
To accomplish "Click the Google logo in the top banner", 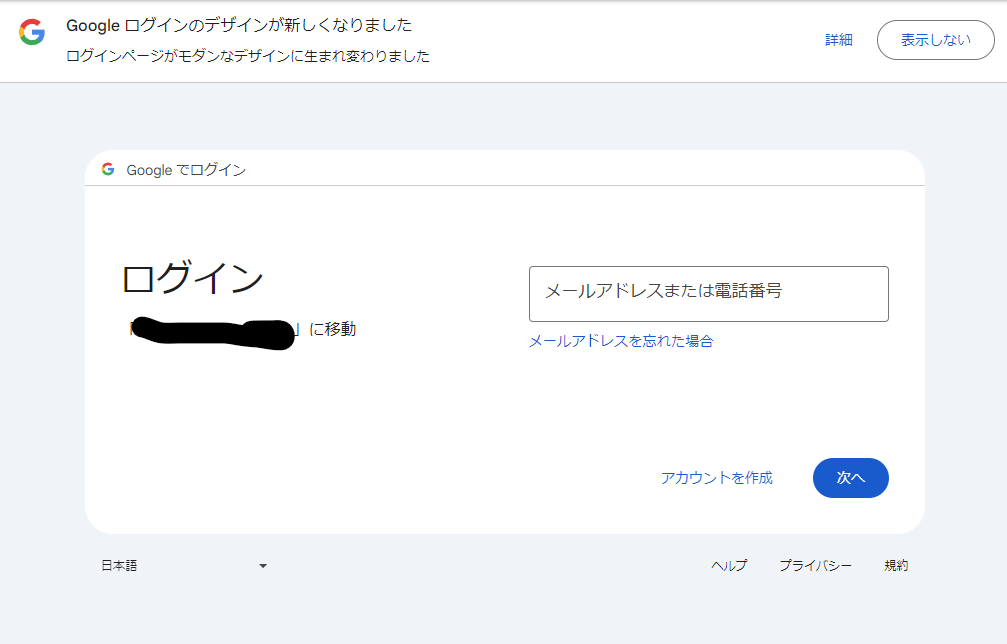I will pos(32,32).
